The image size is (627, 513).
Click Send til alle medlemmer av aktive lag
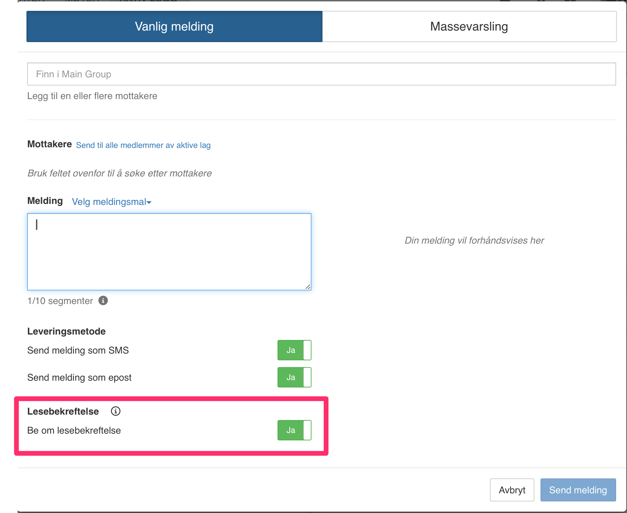point(143,145)
